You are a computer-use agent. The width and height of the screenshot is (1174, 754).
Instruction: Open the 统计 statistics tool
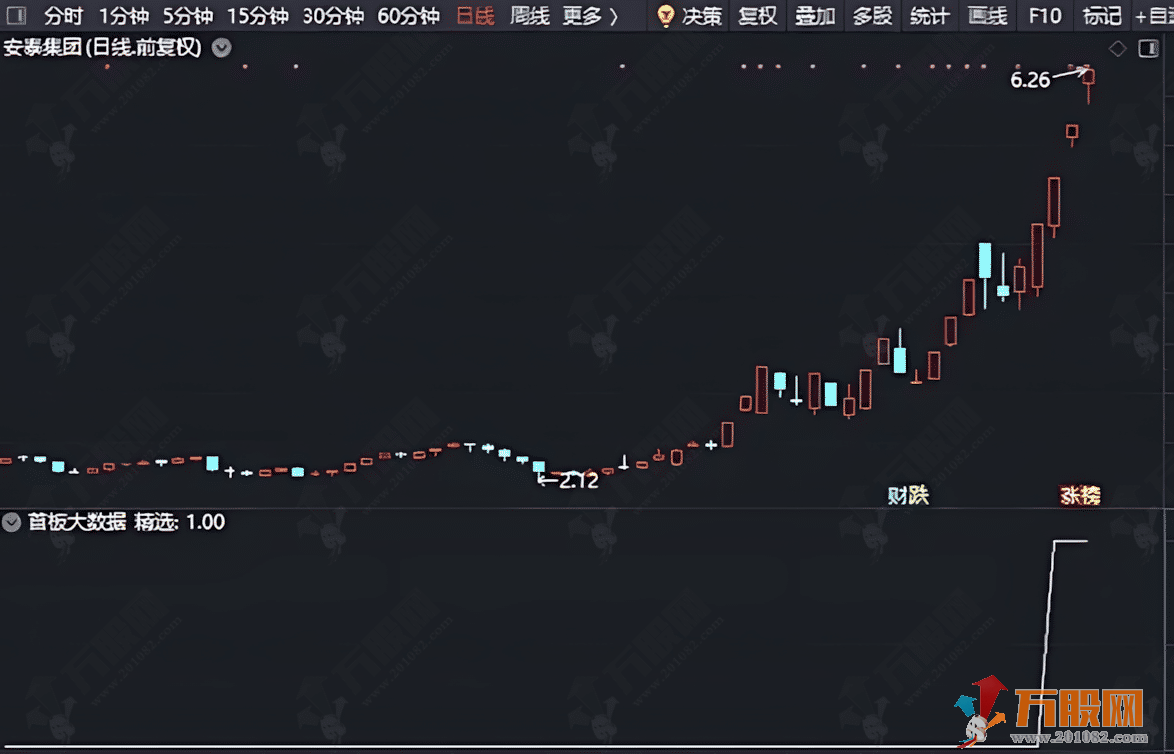[930, 16]
